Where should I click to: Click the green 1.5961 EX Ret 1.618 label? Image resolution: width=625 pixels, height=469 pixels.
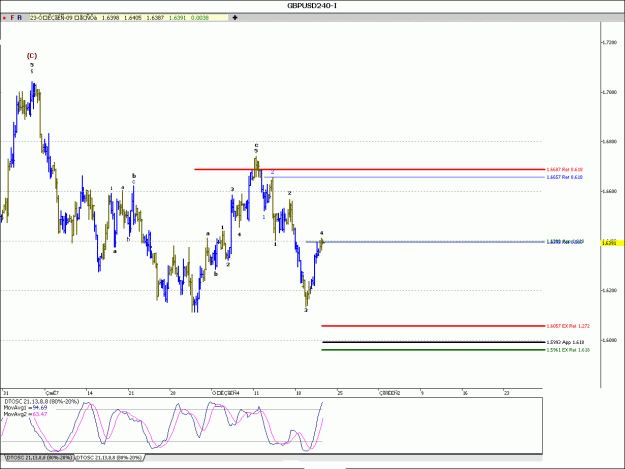[568, 350]
